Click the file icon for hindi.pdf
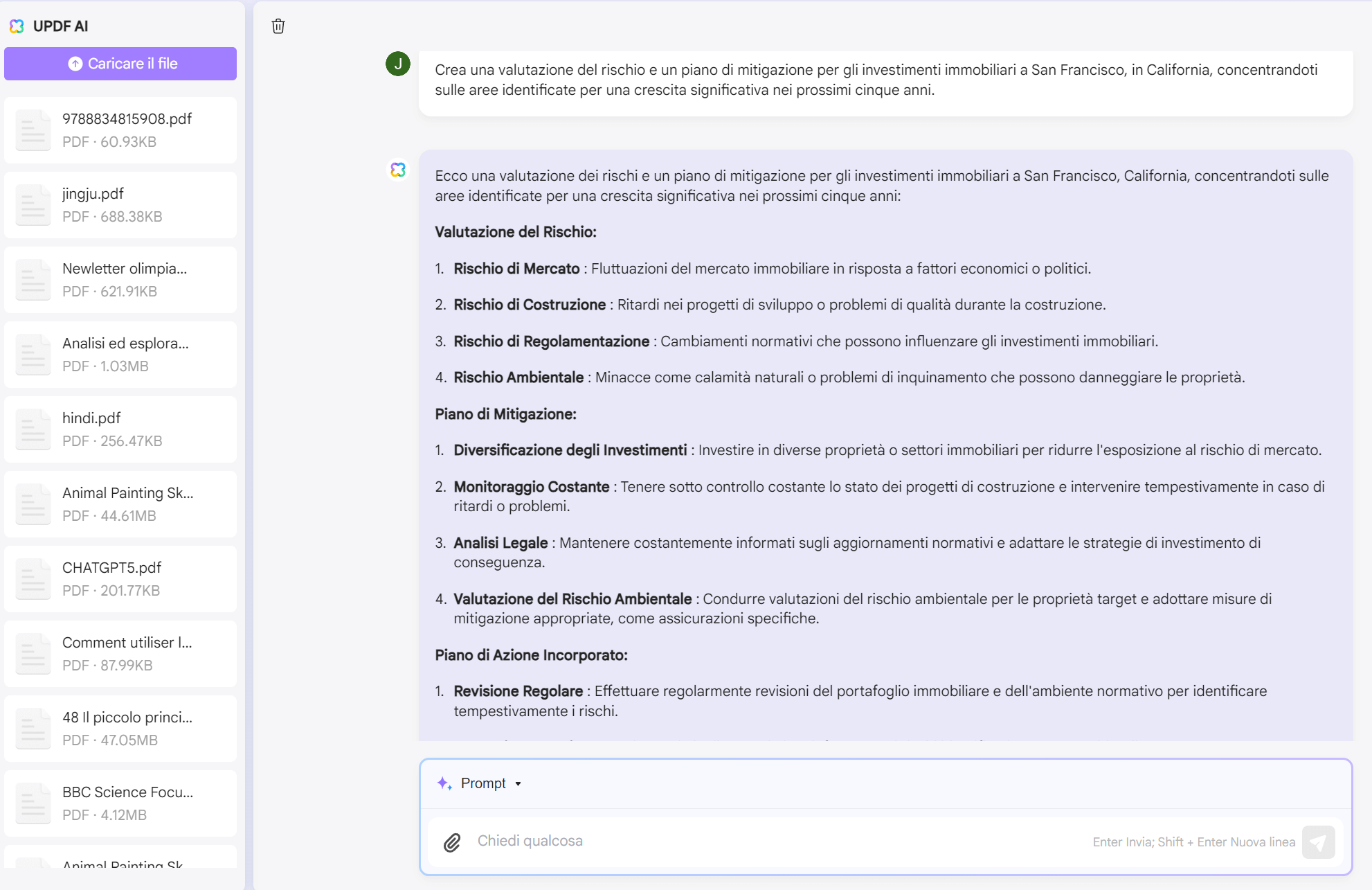The width and height of the screenshot is (1372, 890). (x=33, y=429)
